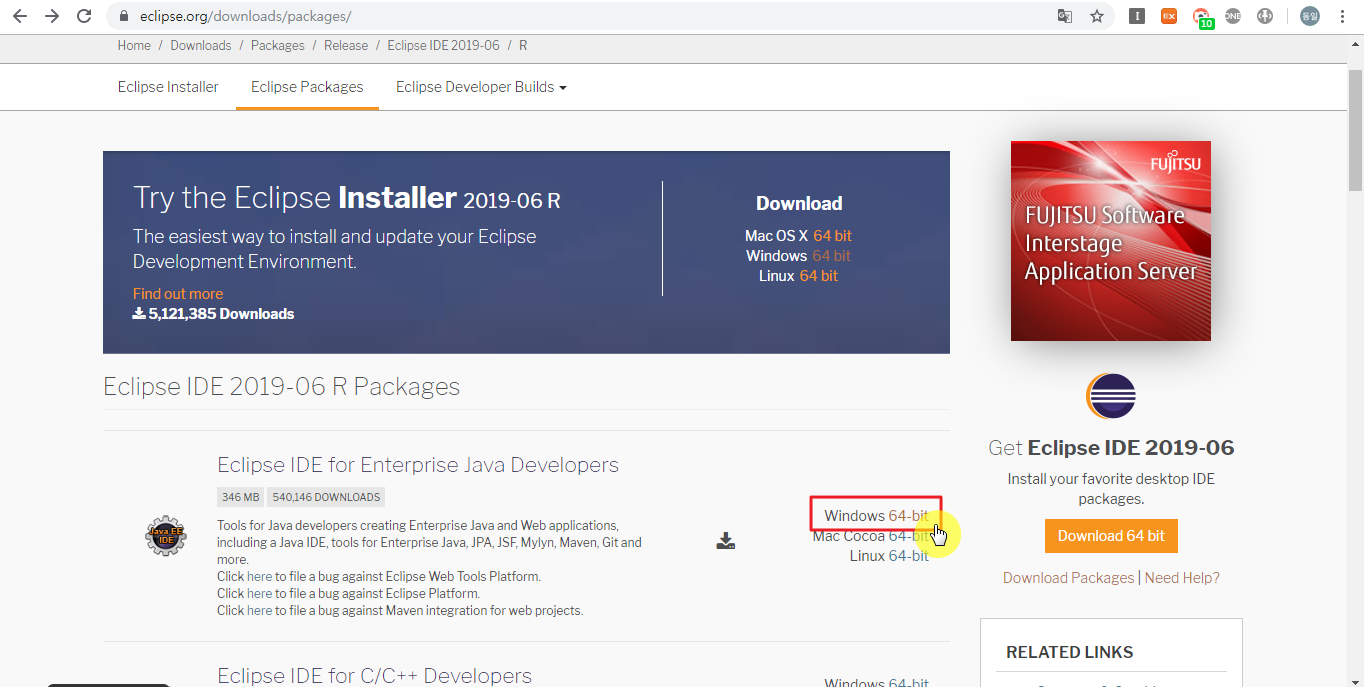Expand Eclipse Developer Builds dropdown
Image resolution: width=1364 pixels, height=687 pixels.
point(481,87)
